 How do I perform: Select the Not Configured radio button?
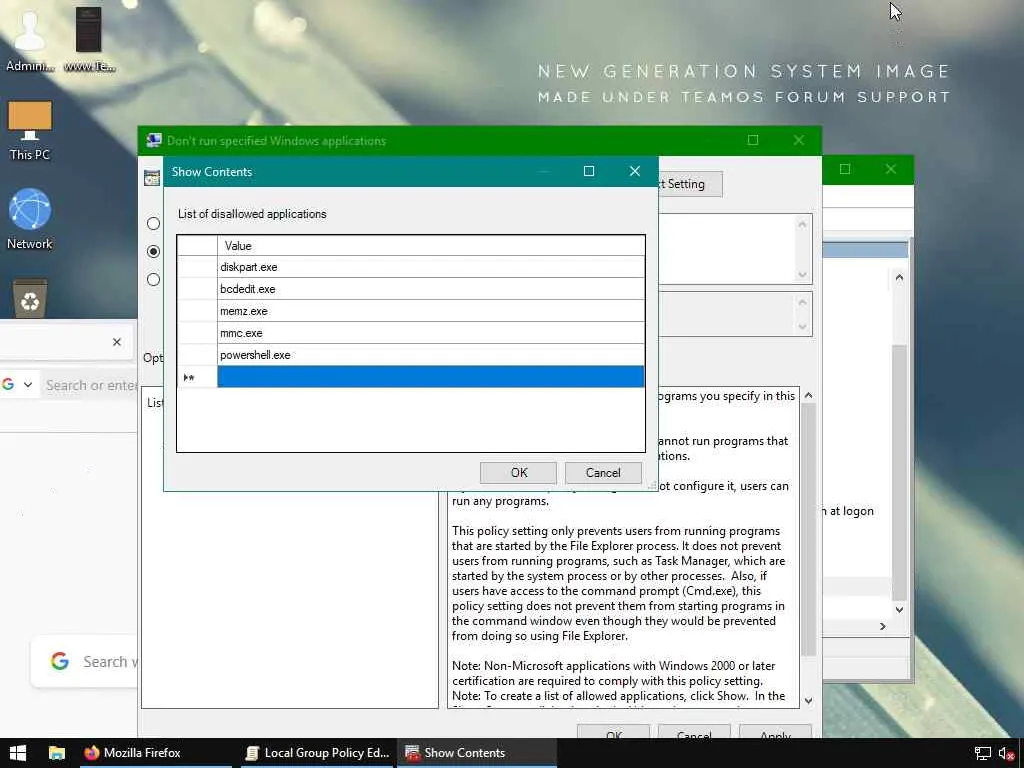click(154, 224)
